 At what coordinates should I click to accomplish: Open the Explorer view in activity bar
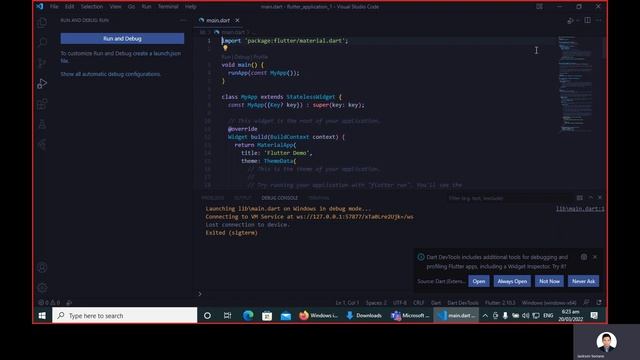click(42, 23)
